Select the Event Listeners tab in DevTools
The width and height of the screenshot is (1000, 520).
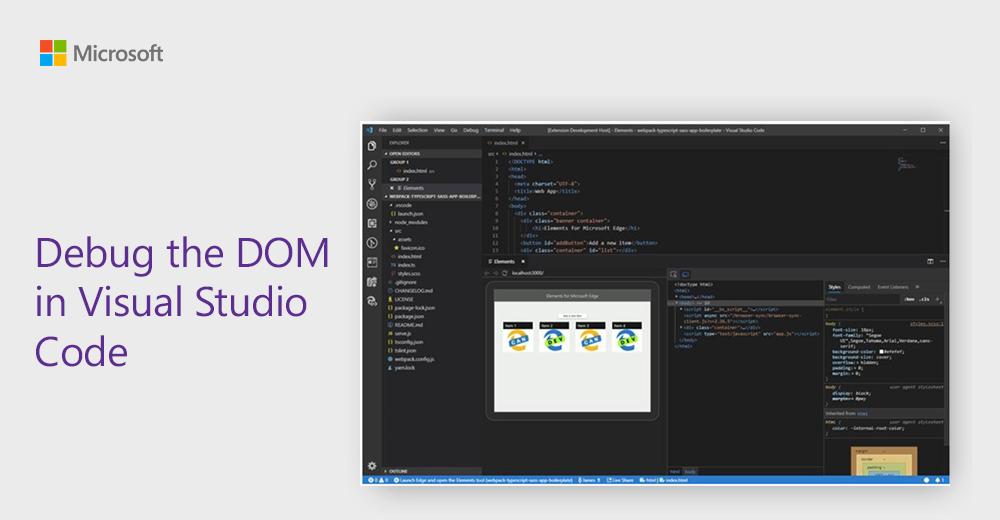(893, 287)
